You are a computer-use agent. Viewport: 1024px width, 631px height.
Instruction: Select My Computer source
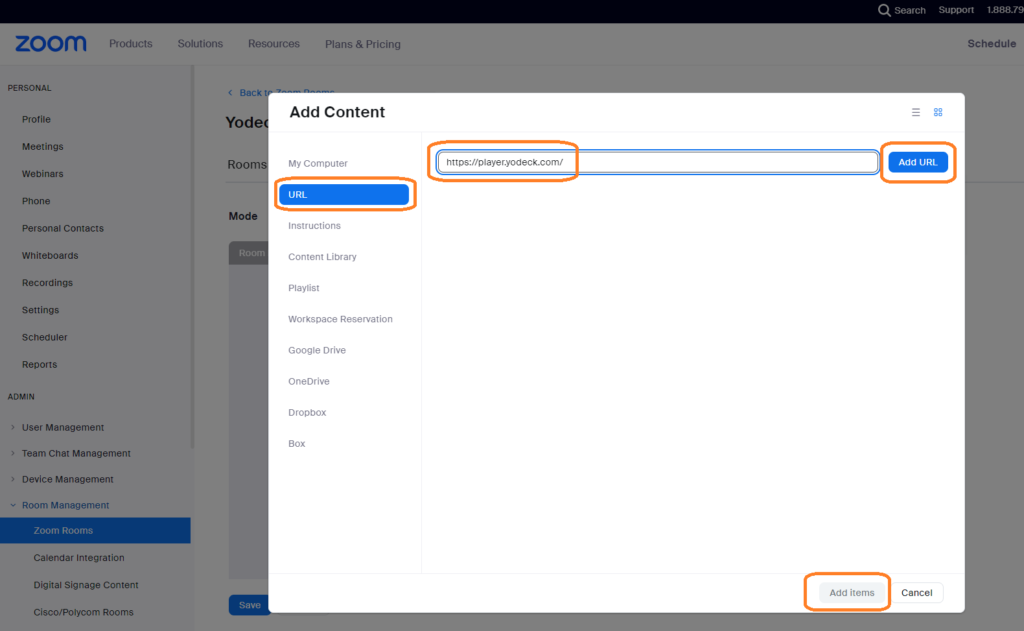tap(318, 163)
